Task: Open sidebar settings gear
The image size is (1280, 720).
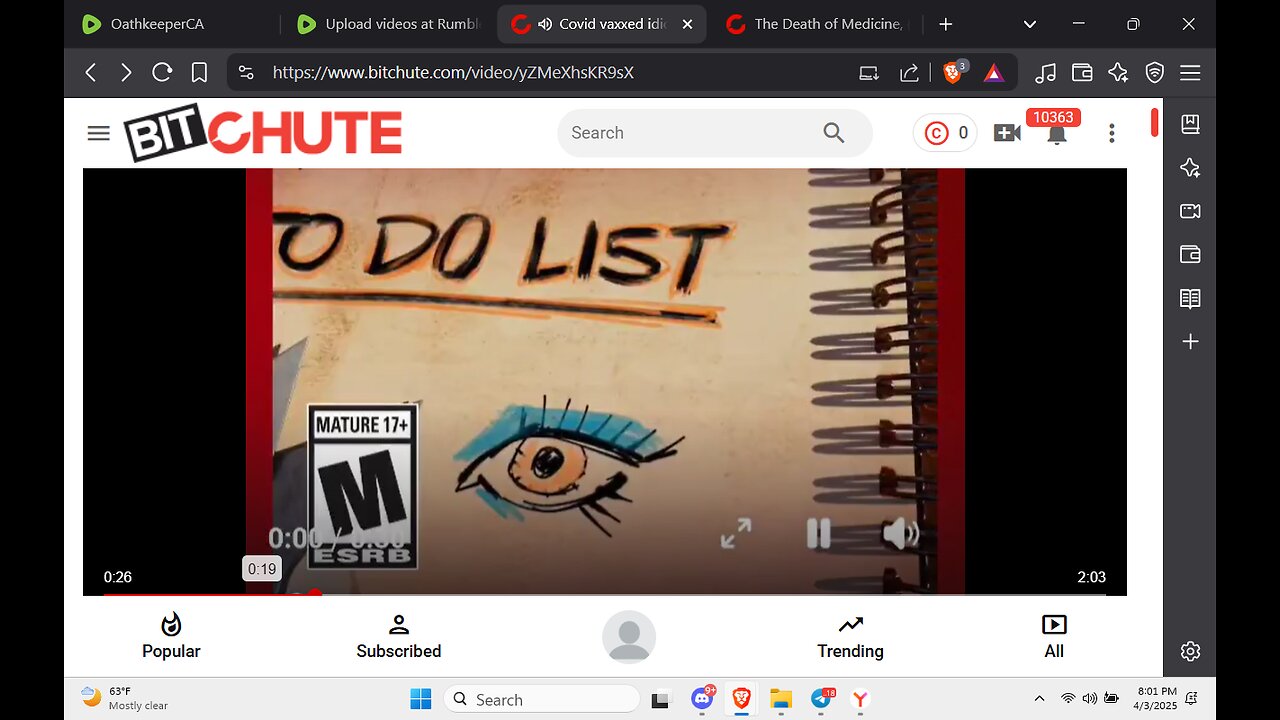Action: coord(1190,651)
